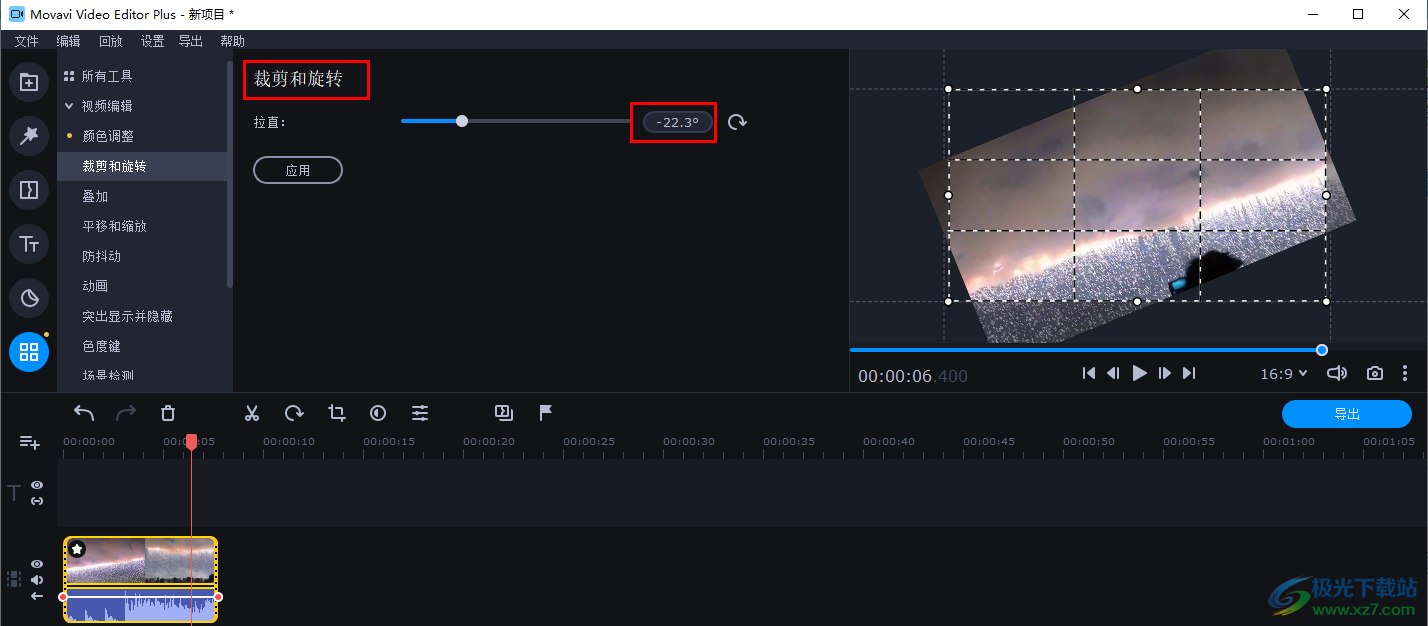Image resolution: width=1428 pixels, height=626 pixels.
Task: Skip to the start of video
Action: (x=1089, y=373)
